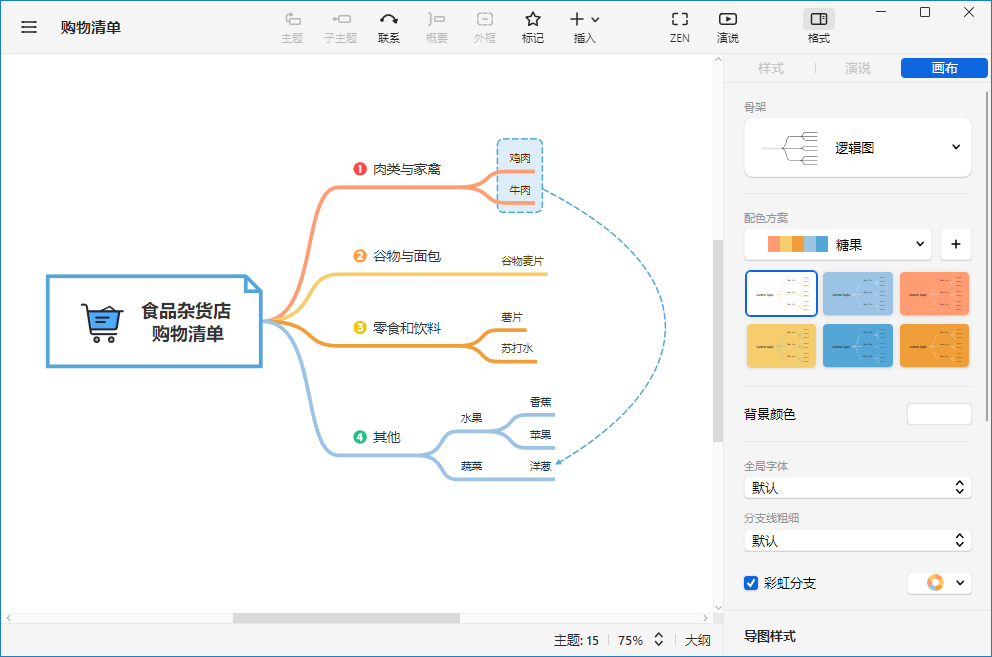Open the rainbow branch color dropdown
Image resolution: width=992 pixels, height=657 pixels.
939,583
